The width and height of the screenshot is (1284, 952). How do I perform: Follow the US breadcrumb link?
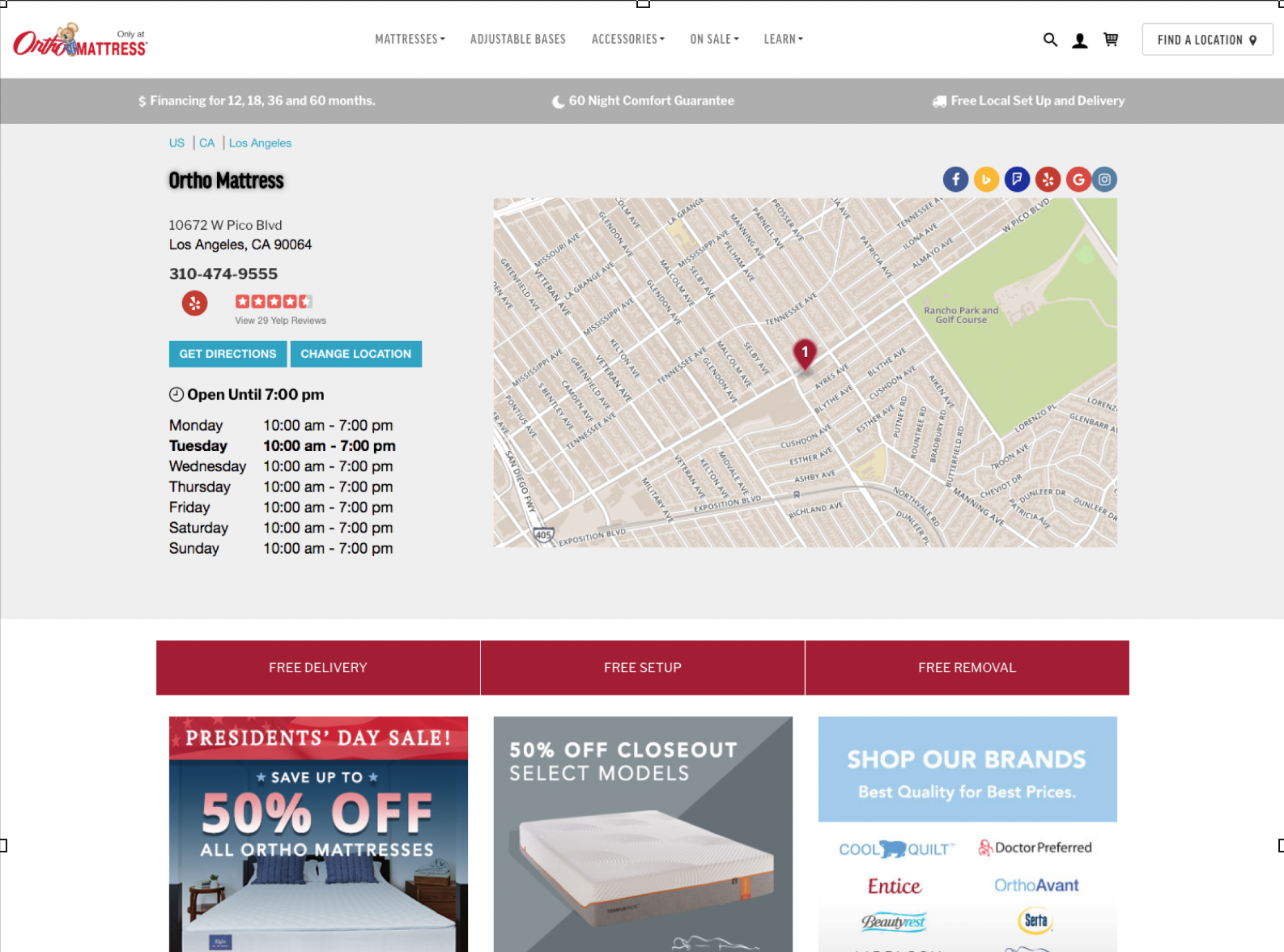coord(176,143)
